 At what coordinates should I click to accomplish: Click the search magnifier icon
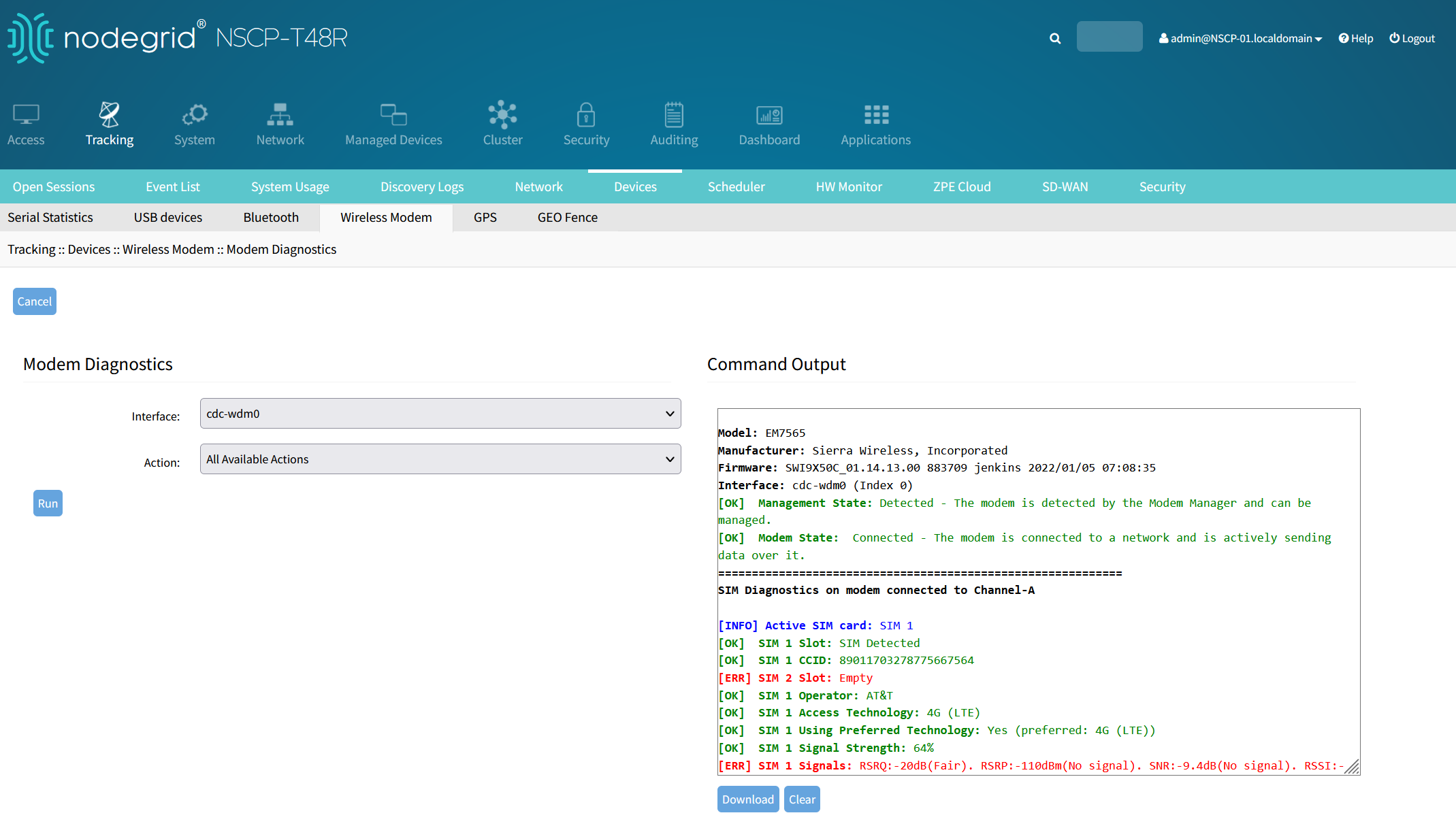pos(1055,39)
